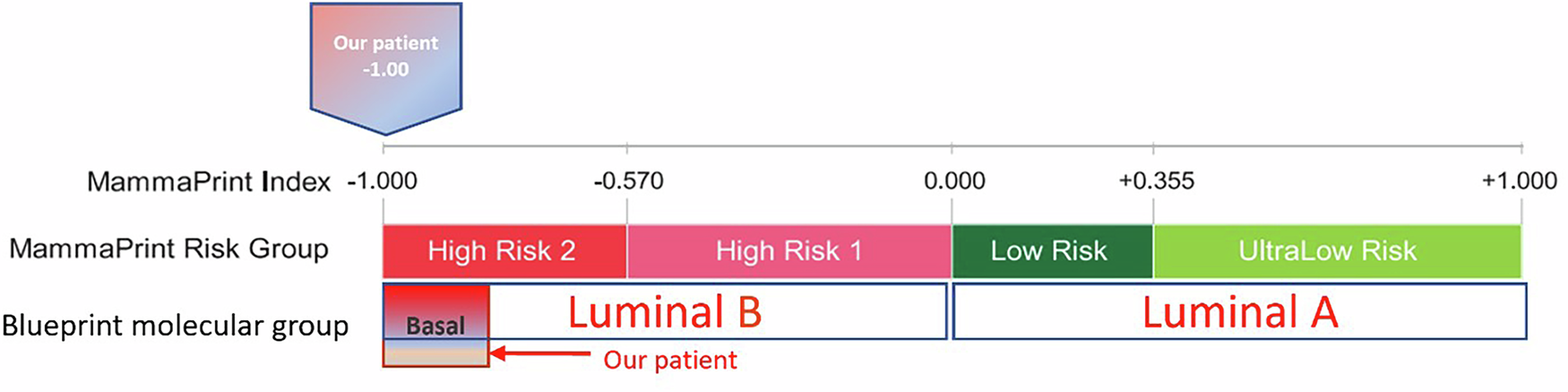Click the light green UltraLow Risk bar
Screen dimensions: 1568x392
pos(1336,251)
